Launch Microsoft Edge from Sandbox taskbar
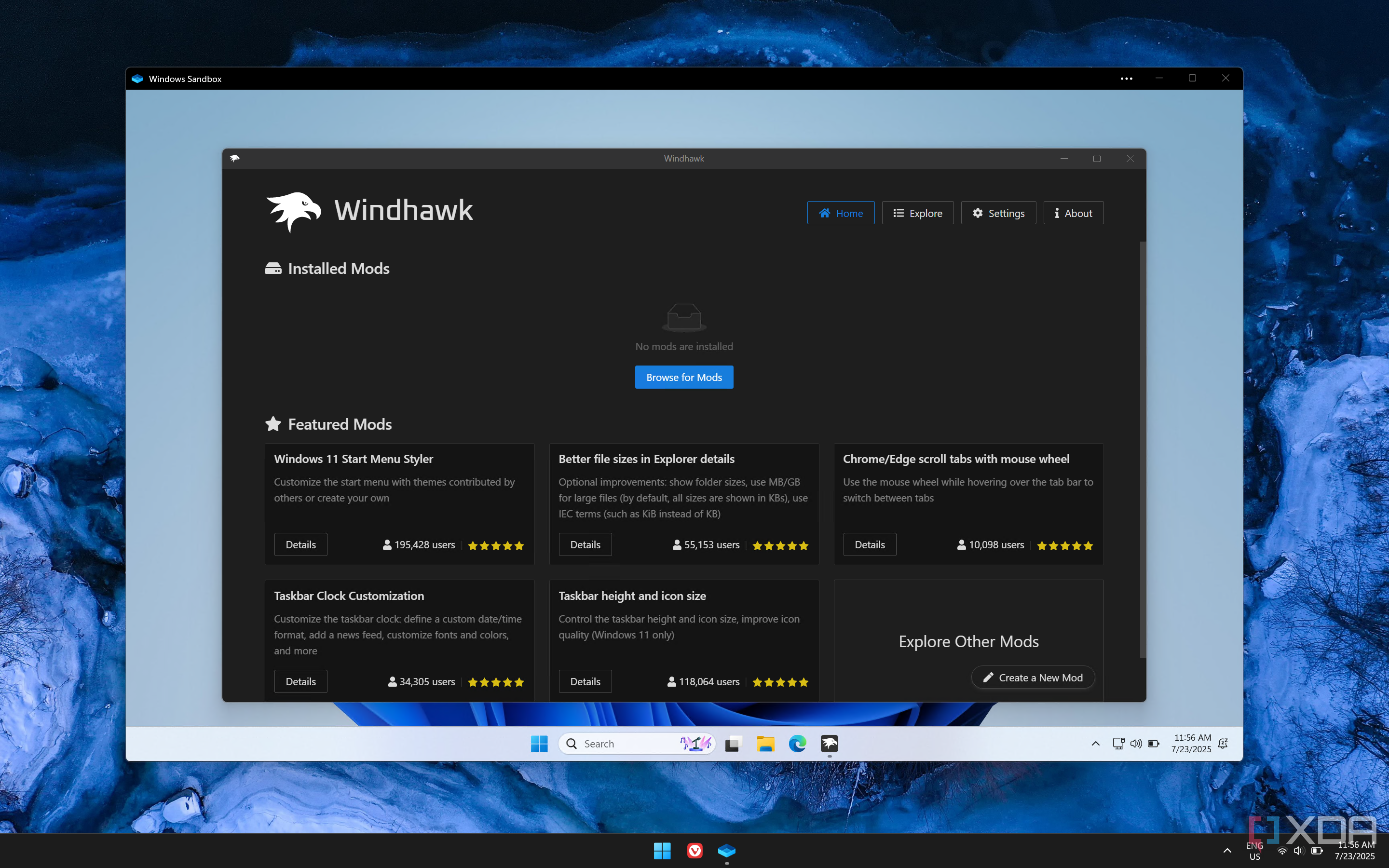1389x868 pixels. (797, 744)
